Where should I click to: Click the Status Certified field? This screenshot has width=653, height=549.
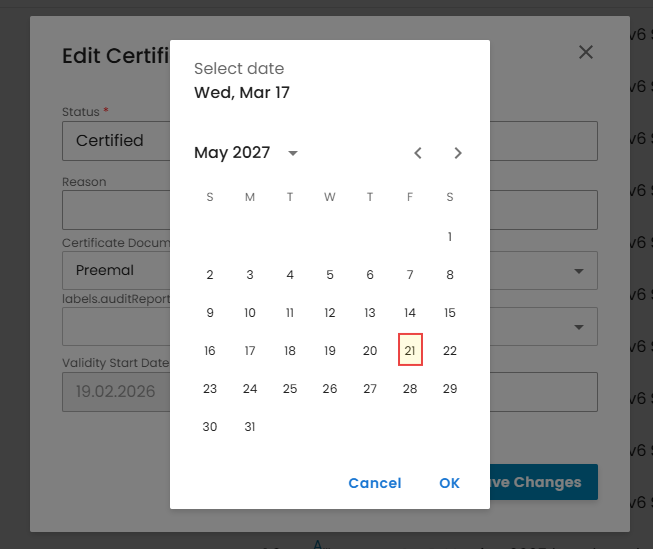pos(115,141)
